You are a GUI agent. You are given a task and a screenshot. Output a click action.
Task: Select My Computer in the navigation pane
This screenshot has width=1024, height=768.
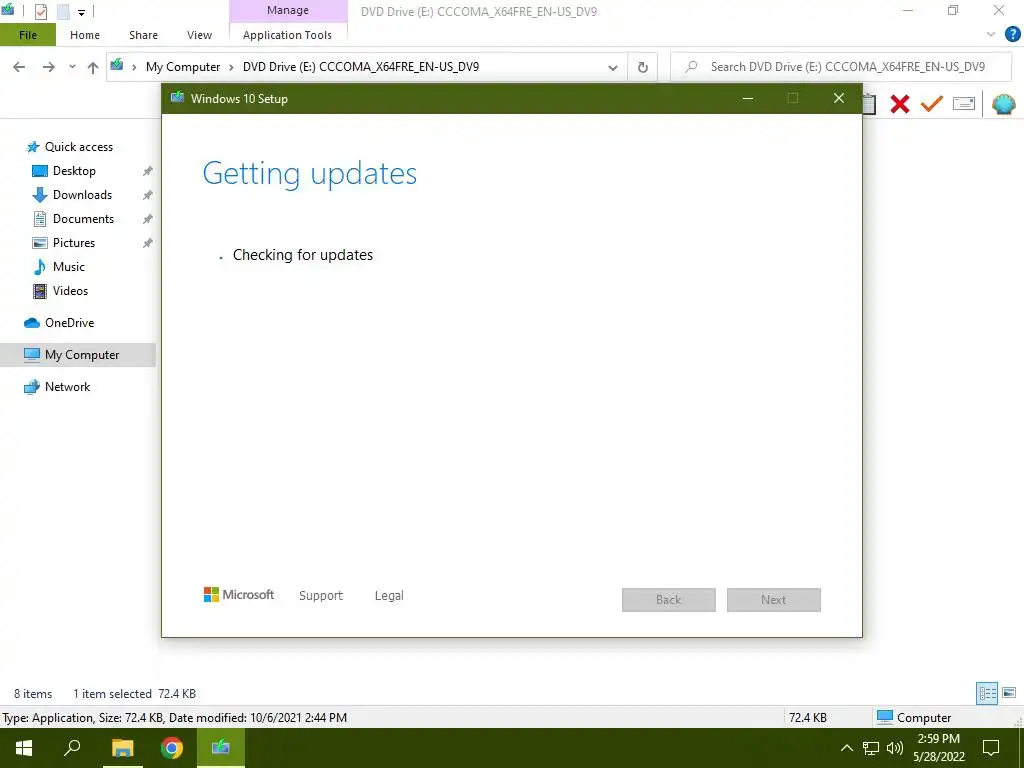coord(78,355)
